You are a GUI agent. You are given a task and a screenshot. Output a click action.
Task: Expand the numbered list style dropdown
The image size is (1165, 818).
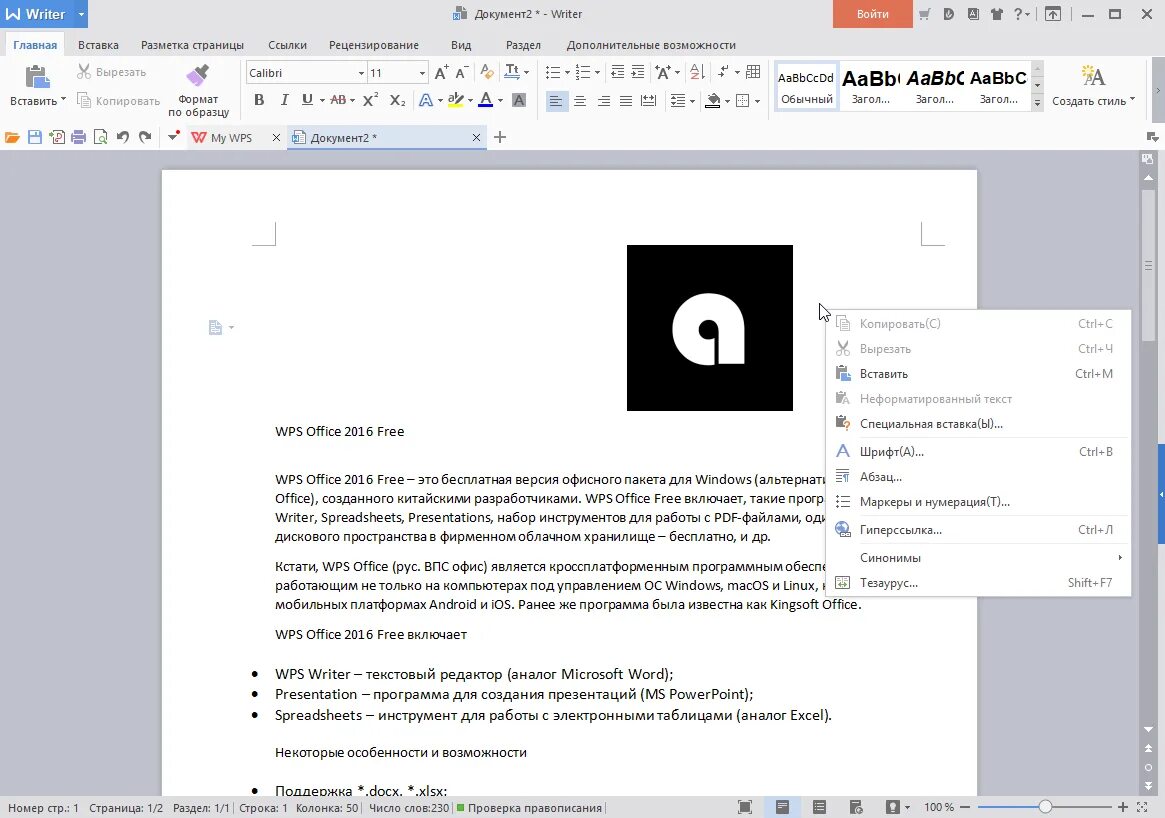tap(597, 73)
